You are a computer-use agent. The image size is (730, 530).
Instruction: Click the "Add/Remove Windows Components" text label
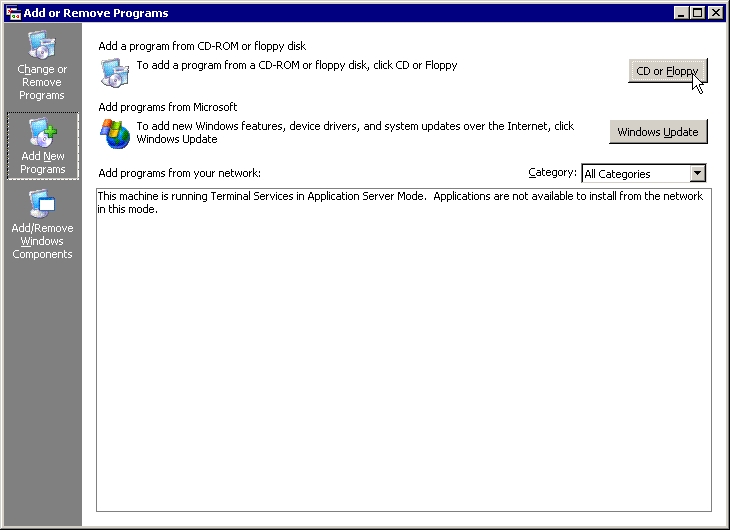42,241
